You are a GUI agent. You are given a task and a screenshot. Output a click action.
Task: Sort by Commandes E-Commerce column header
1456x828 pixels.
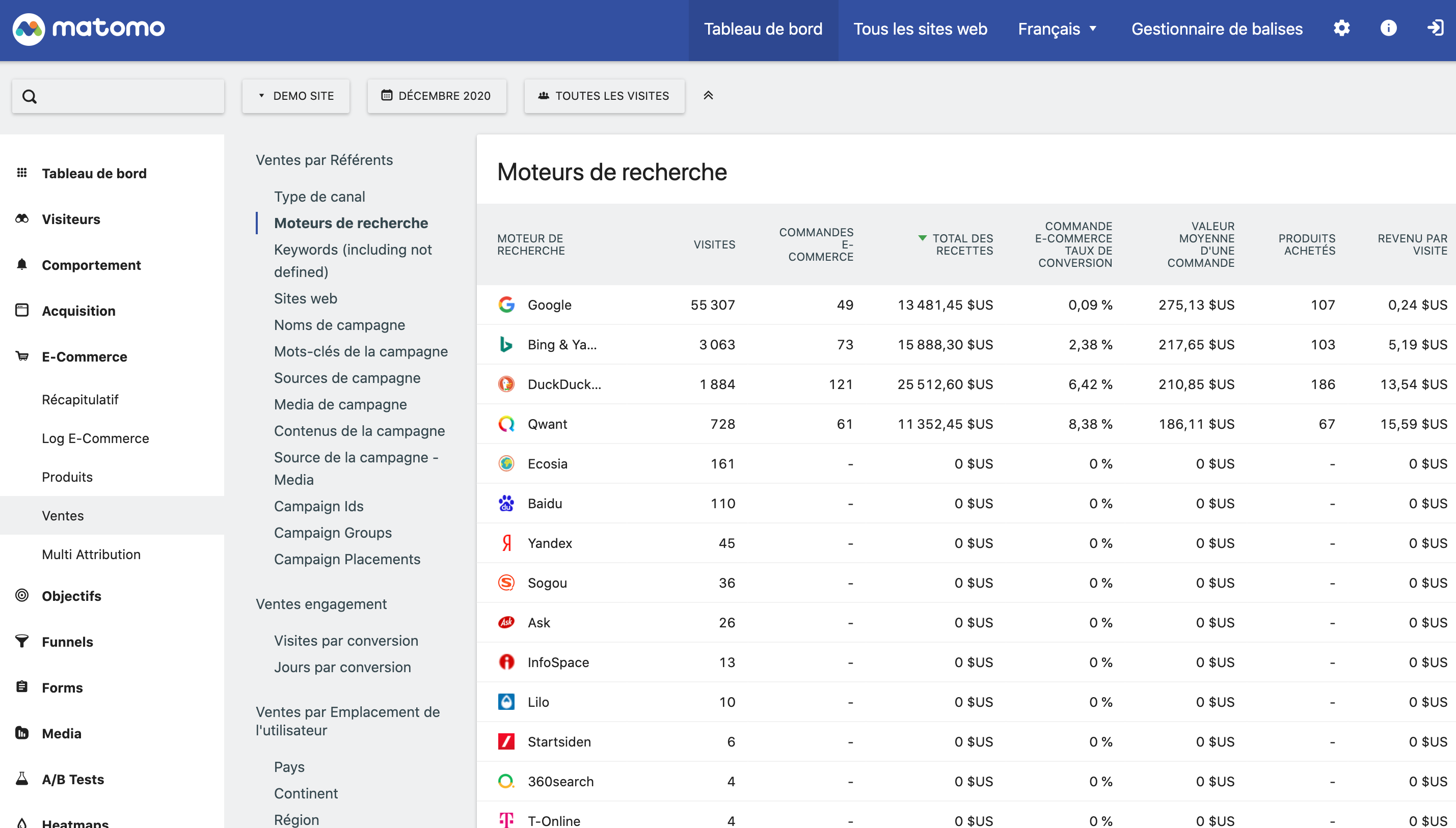pos(816,244)
